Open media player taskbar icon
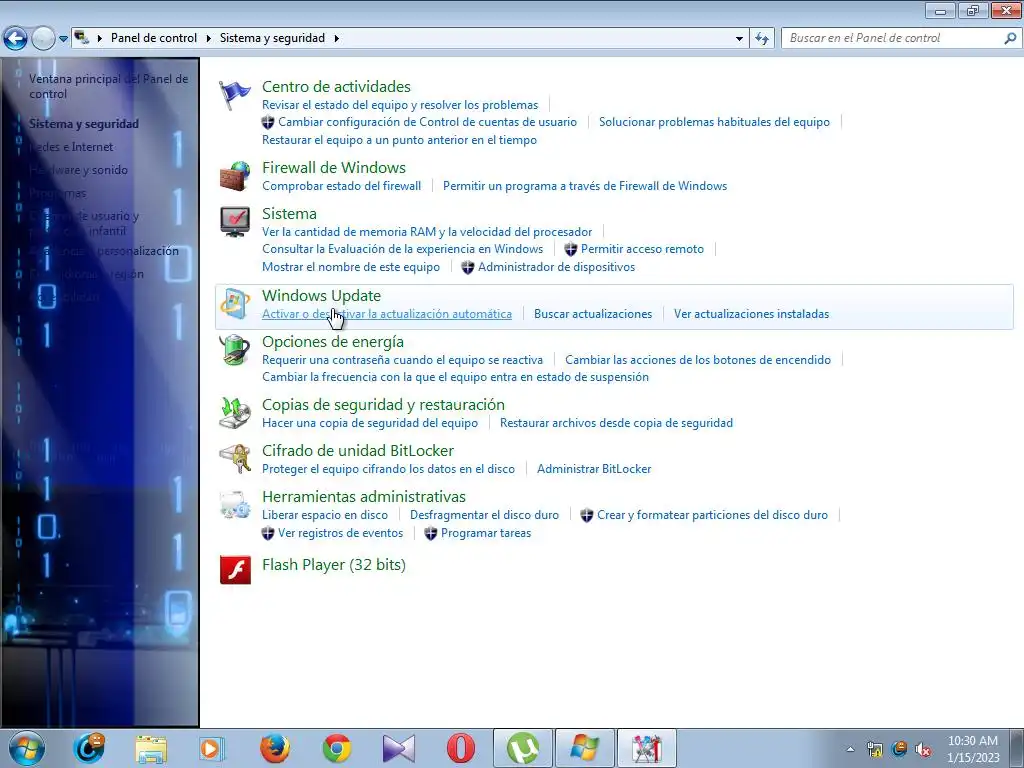Image resolution: width=1024 pixels, height=768 pixels. click(212, 748)
